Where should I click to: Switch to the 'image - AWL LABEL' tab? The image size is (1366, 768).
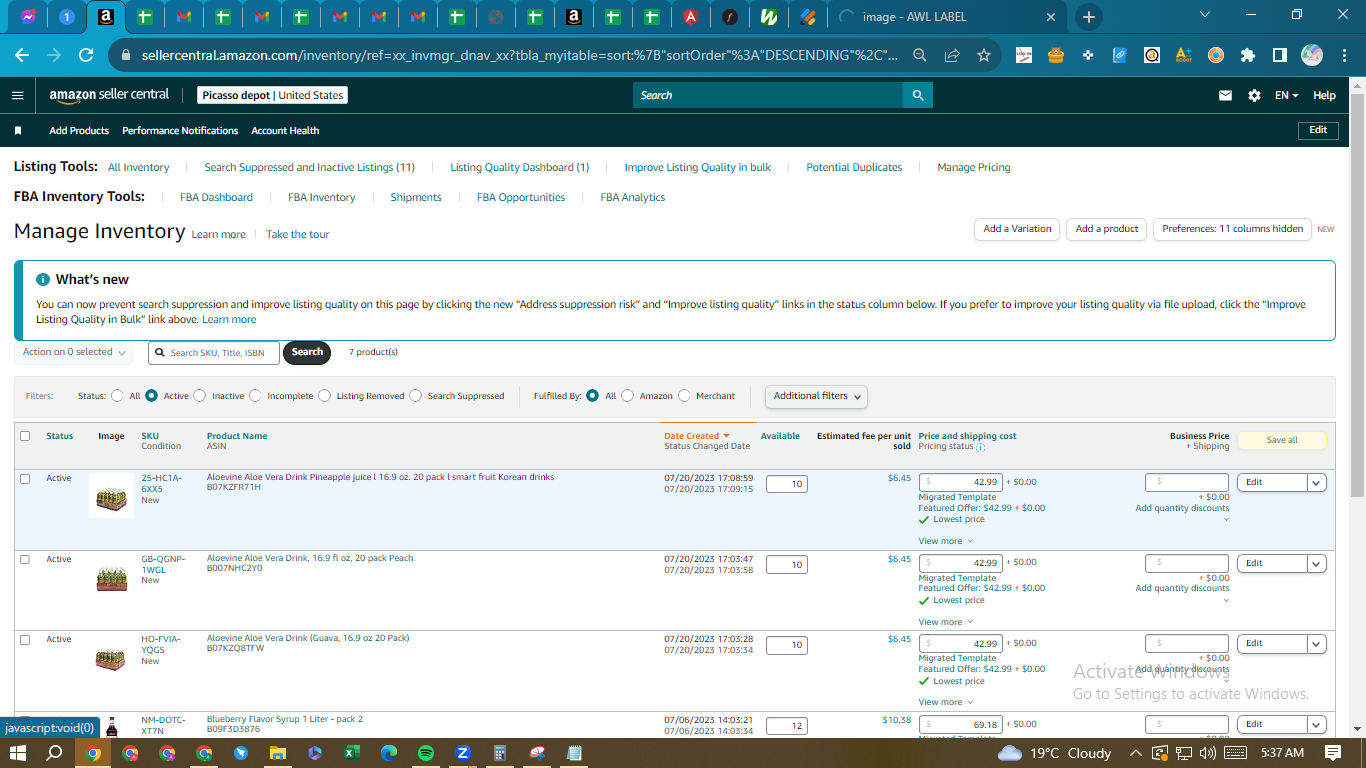[x=948, y=17]
